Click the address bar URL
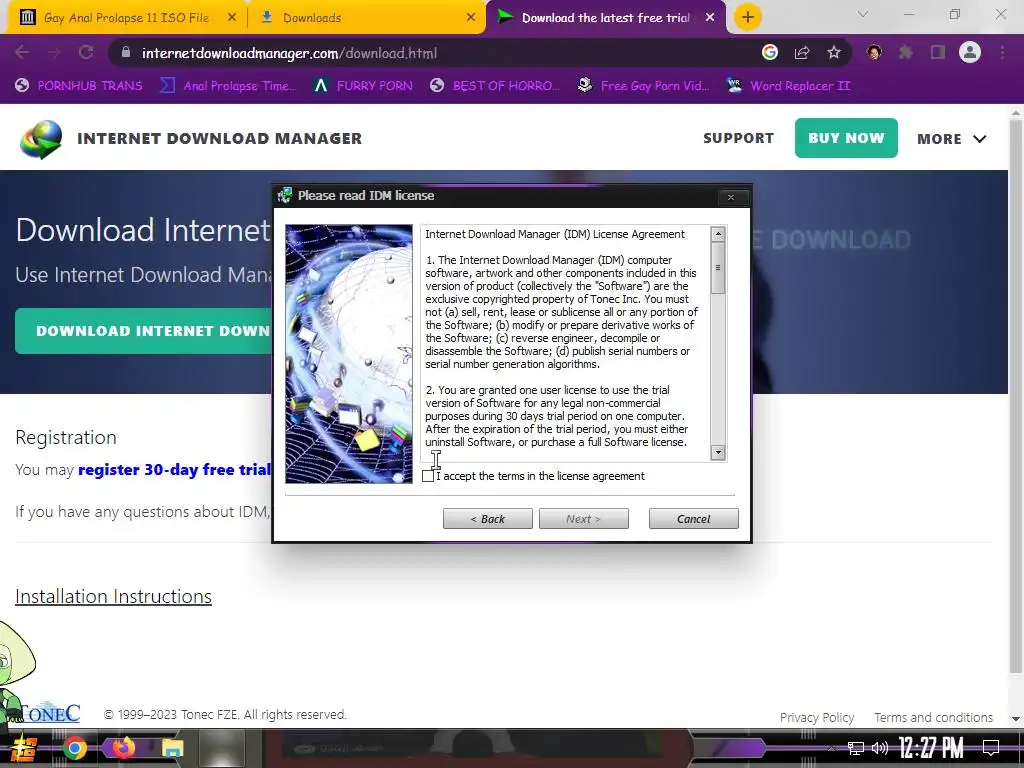Image resolution: width=1024 pixels, height=768 pixels. [289, 54]
